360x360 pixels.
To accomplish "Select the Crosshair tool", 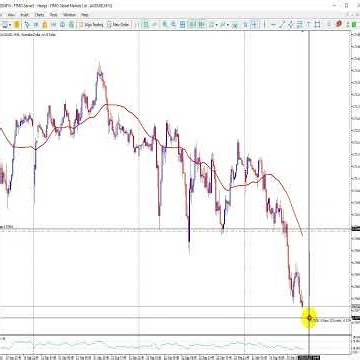I will pyautogui.click(x=254, y=25).
